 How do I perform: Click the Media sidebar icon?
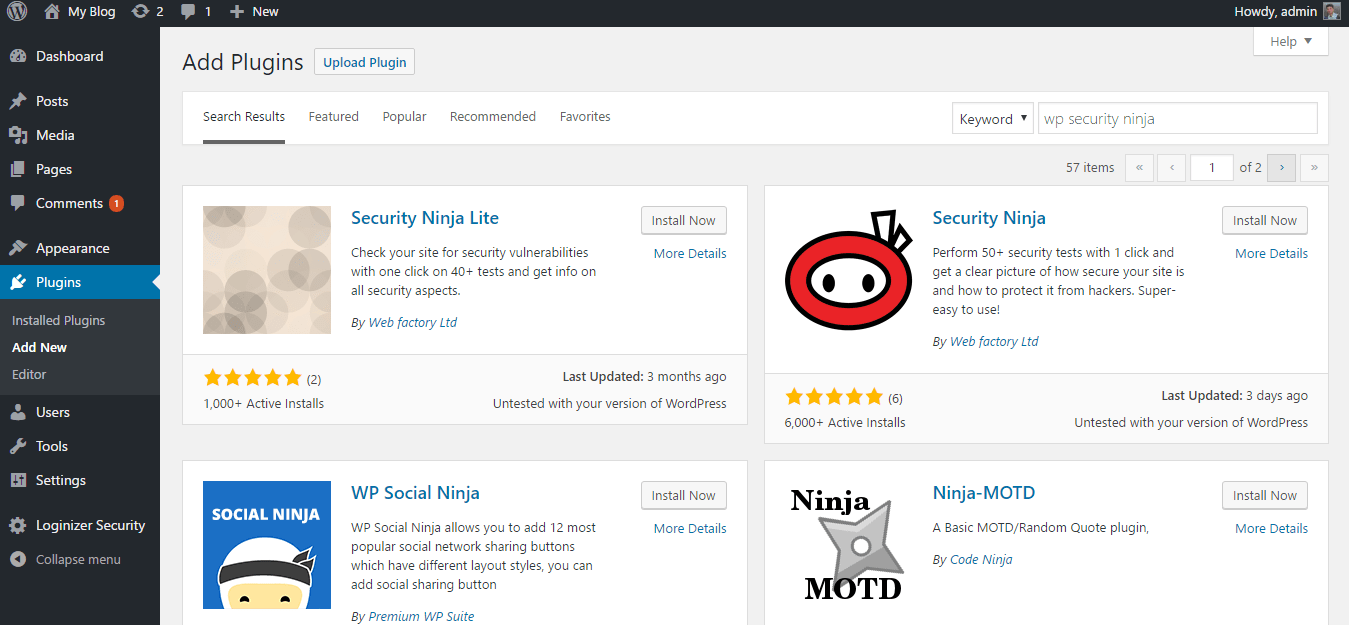click(18, 135)
